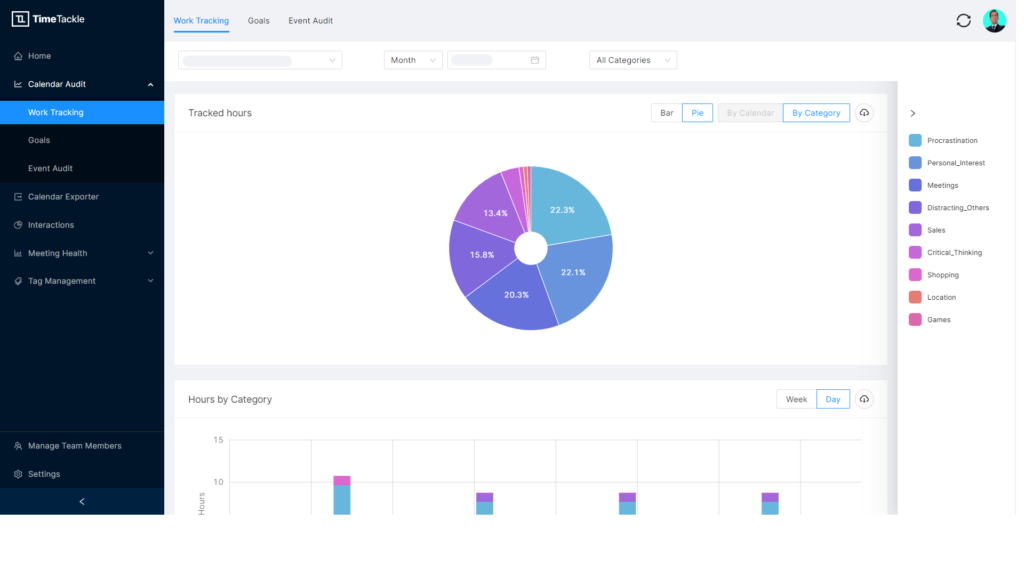This screenshot has width=1024, height=576.
Task: Open the user profile avatar
Action: (994, 21)
